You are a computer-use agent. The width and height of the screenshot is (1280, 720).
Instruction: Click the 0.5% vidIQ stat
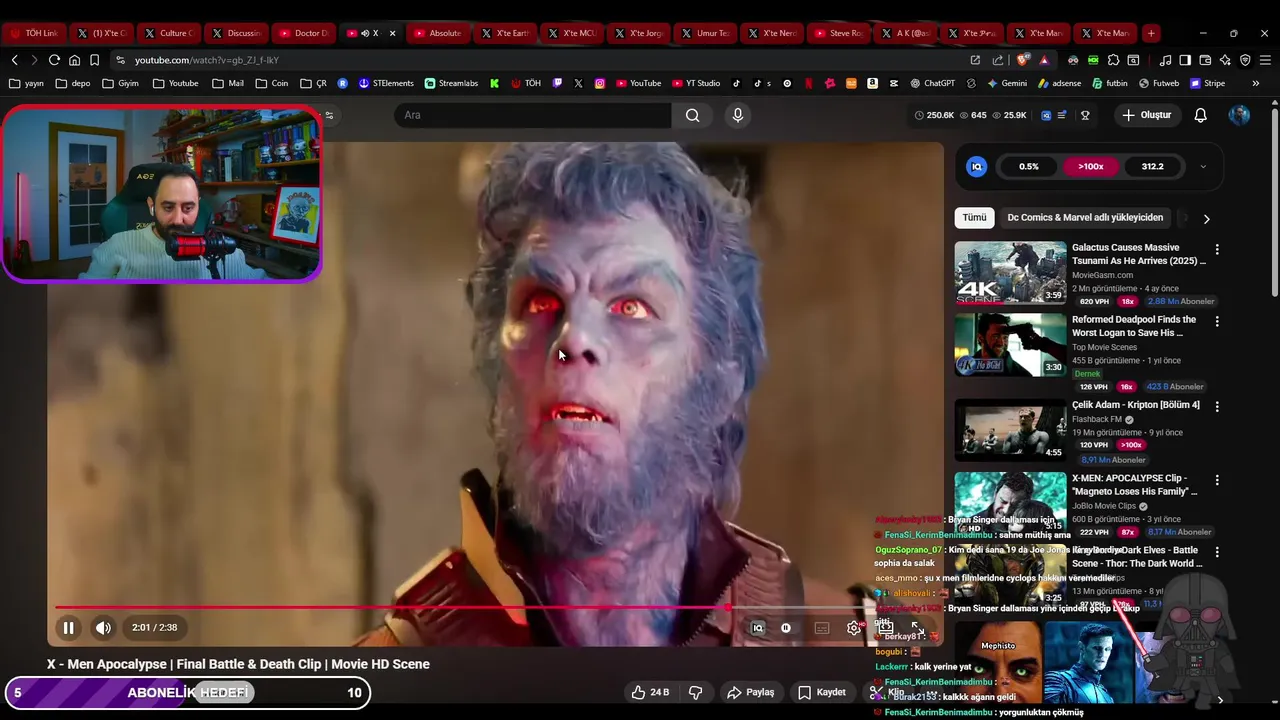1029,167
